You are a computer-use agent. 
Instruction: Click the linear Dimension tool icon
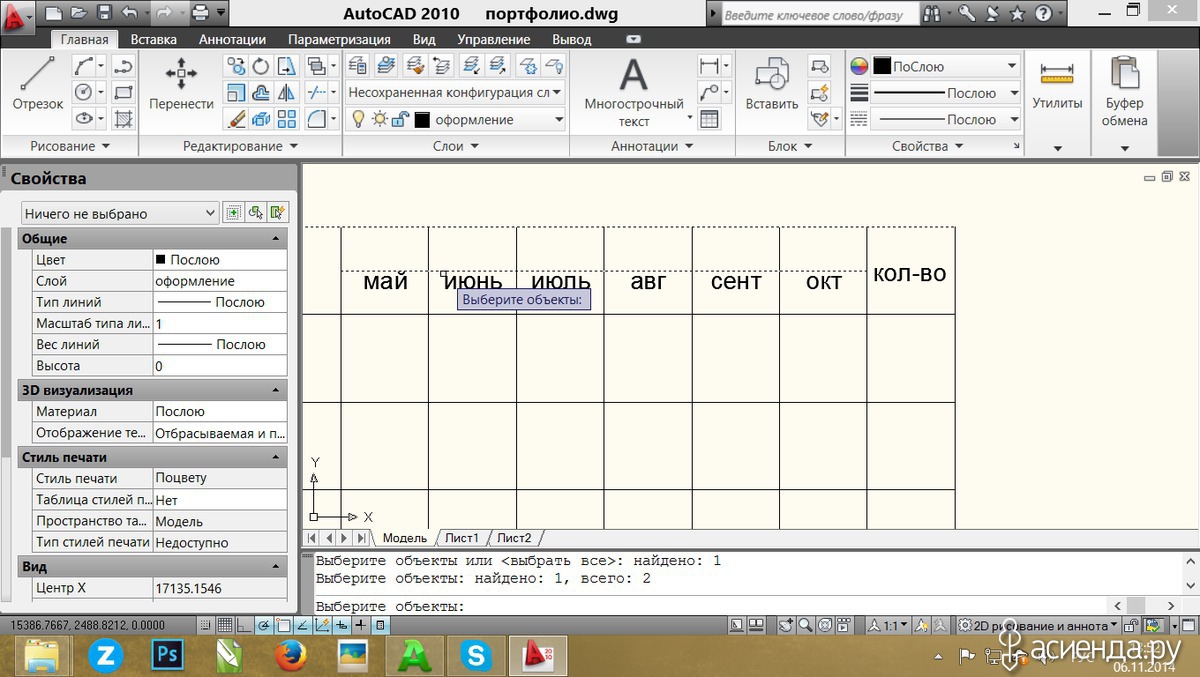point(709,66)
